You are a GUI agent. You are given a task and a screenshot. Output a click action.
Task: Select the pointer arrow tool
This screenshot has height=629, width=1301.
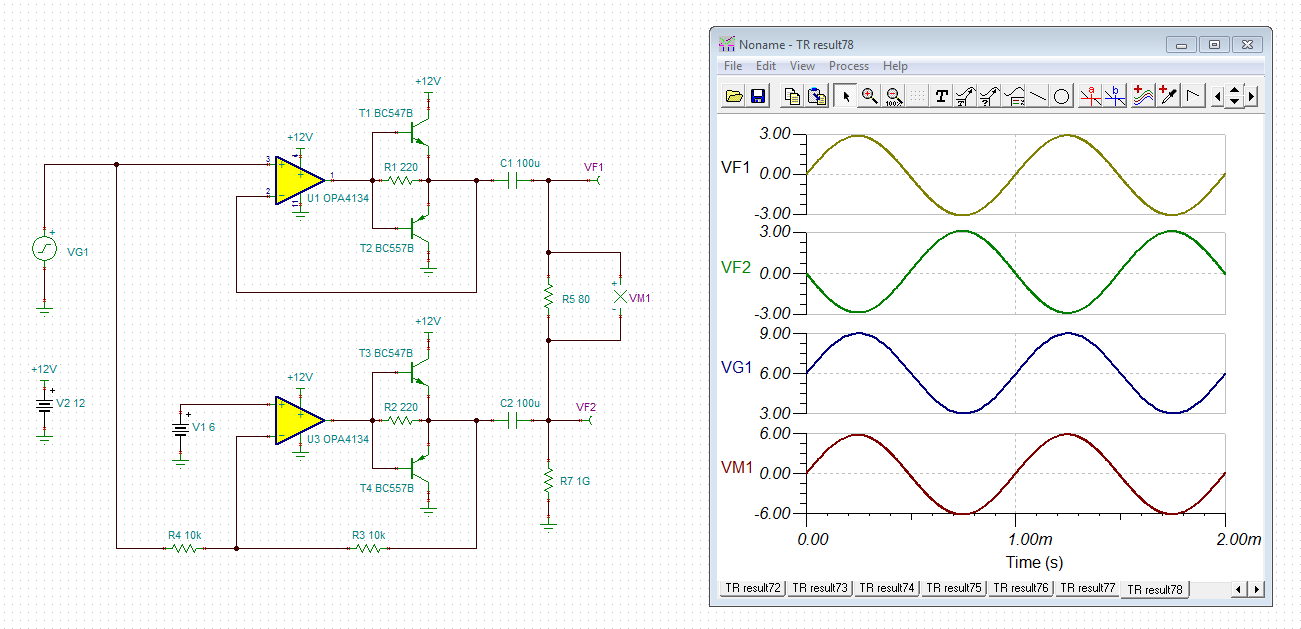pyautogui.click(x=846, y=96)
